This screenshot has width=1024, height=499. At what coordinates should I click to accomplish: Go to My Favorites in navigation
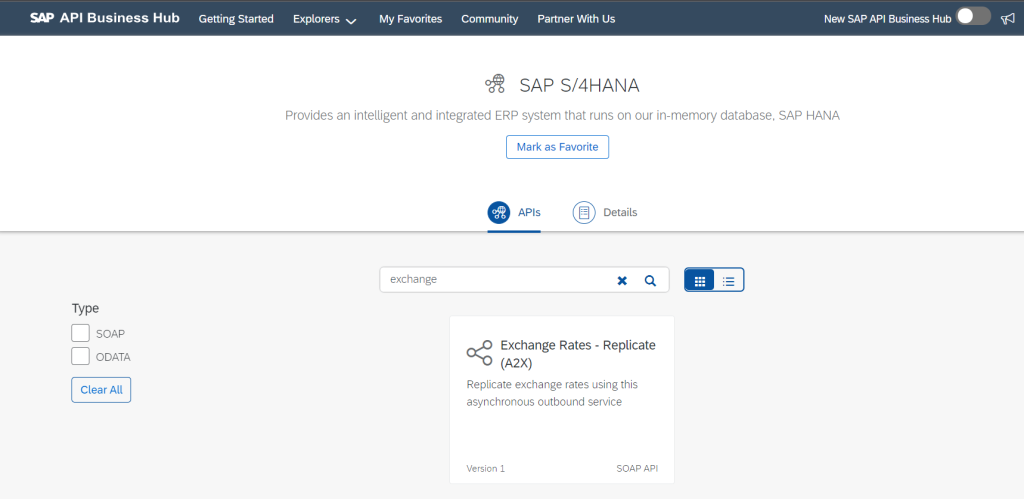pyautogui.click(x=411, y=19)
